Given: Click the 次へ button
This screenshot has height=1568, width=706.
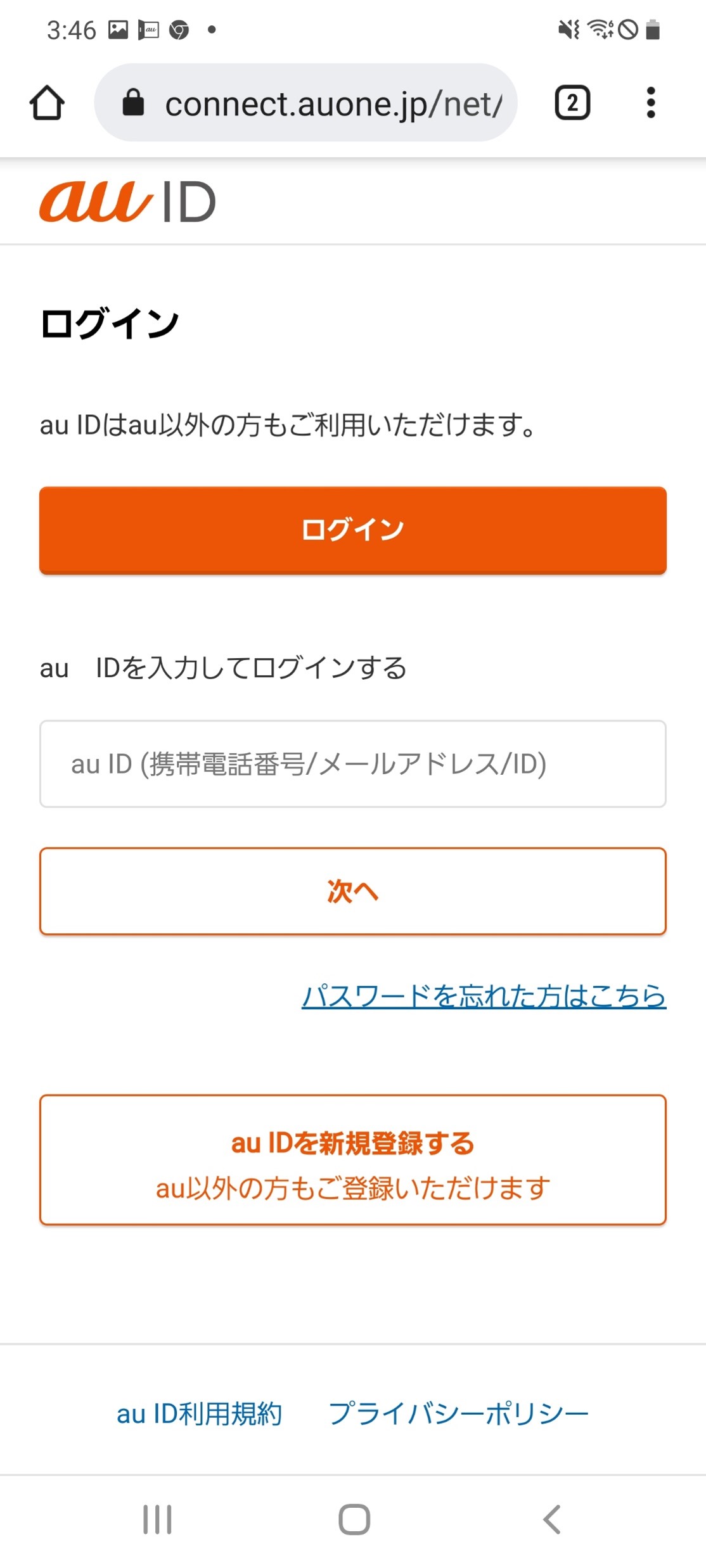Looking at the screenshot, I should click(353, 891).
